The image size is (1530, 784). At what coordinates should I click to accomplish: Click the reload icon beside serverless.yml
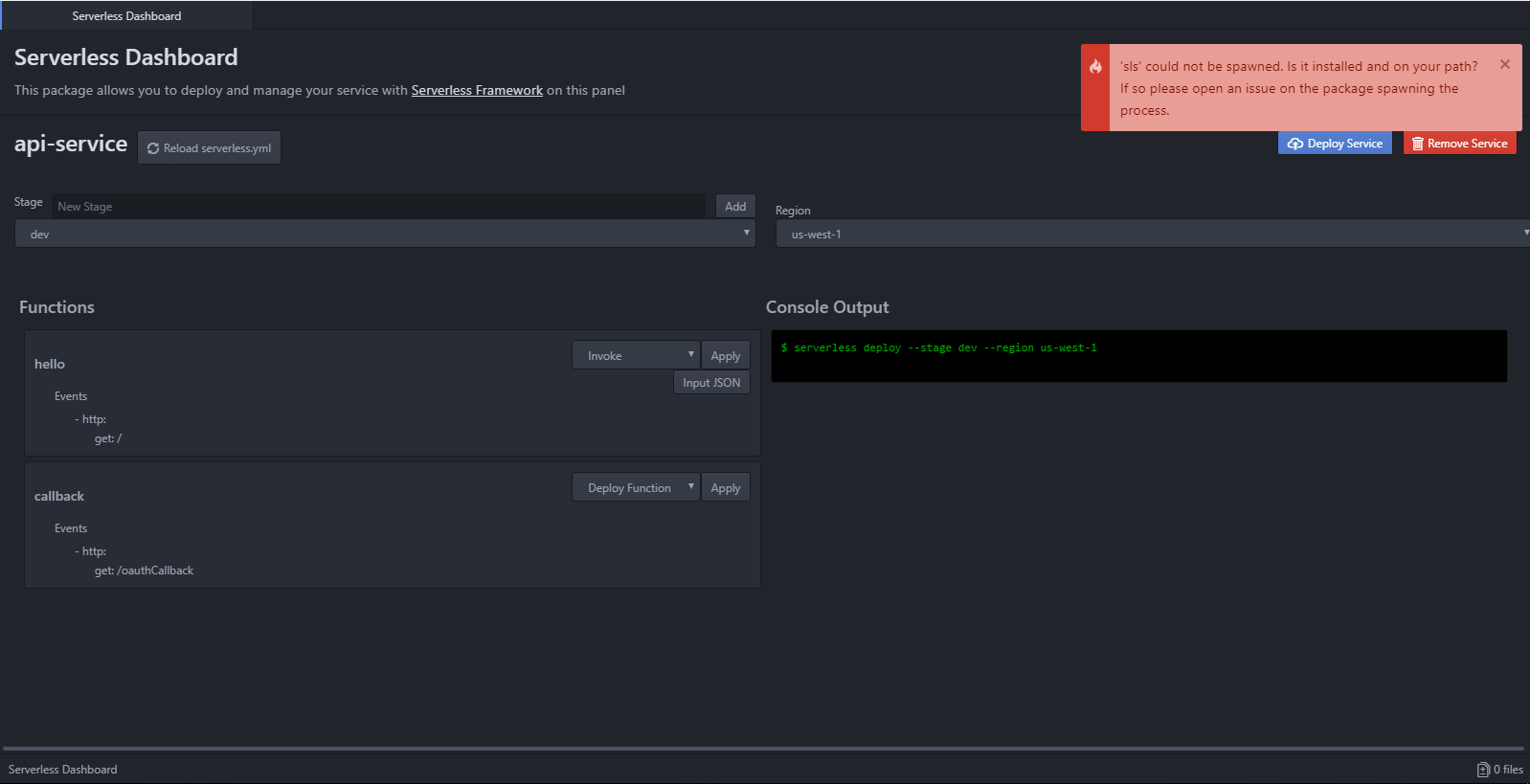pyautogui.click(x=153, y=148)
